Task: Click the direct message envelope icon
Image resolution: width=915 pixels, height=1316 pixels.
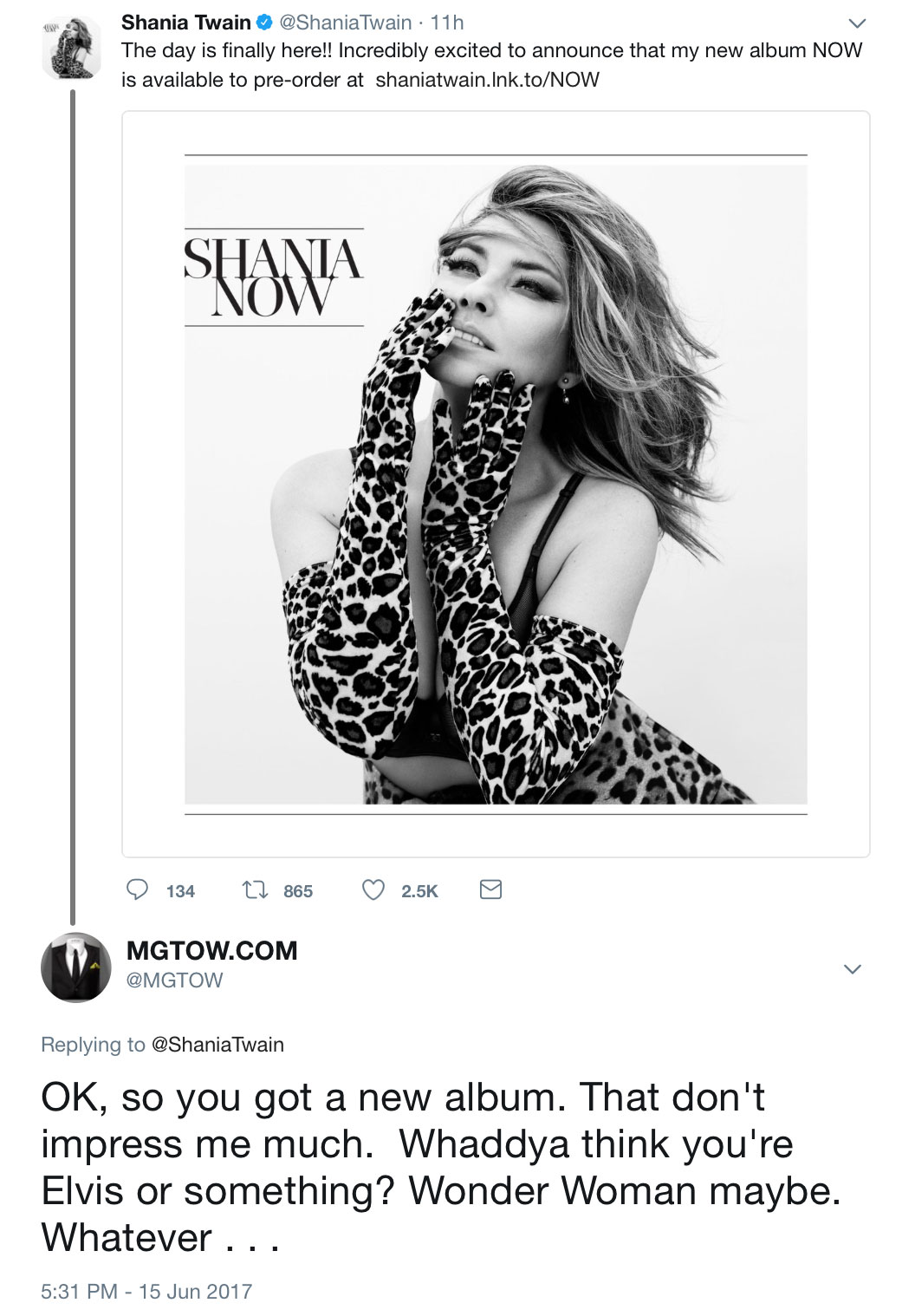Action: (x=490, y=889)
